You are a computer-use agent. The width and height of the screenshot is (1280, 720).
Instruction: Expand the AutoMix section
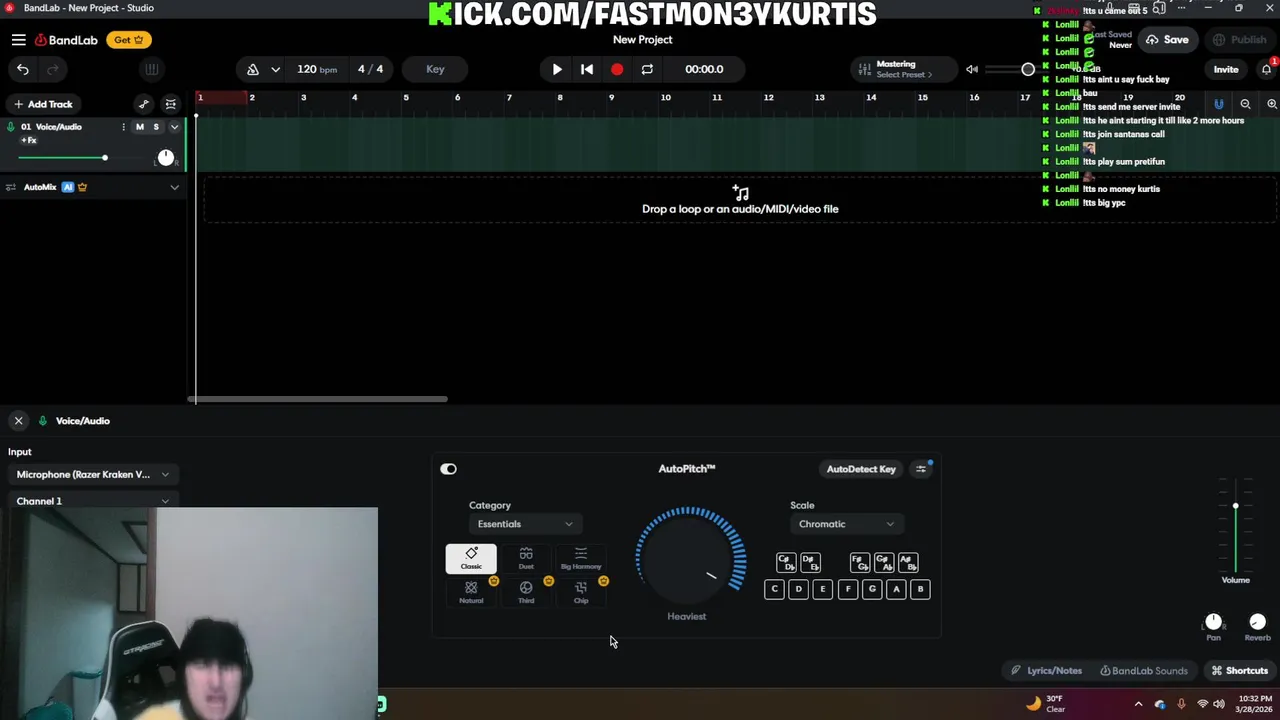(x=174, y=187)
